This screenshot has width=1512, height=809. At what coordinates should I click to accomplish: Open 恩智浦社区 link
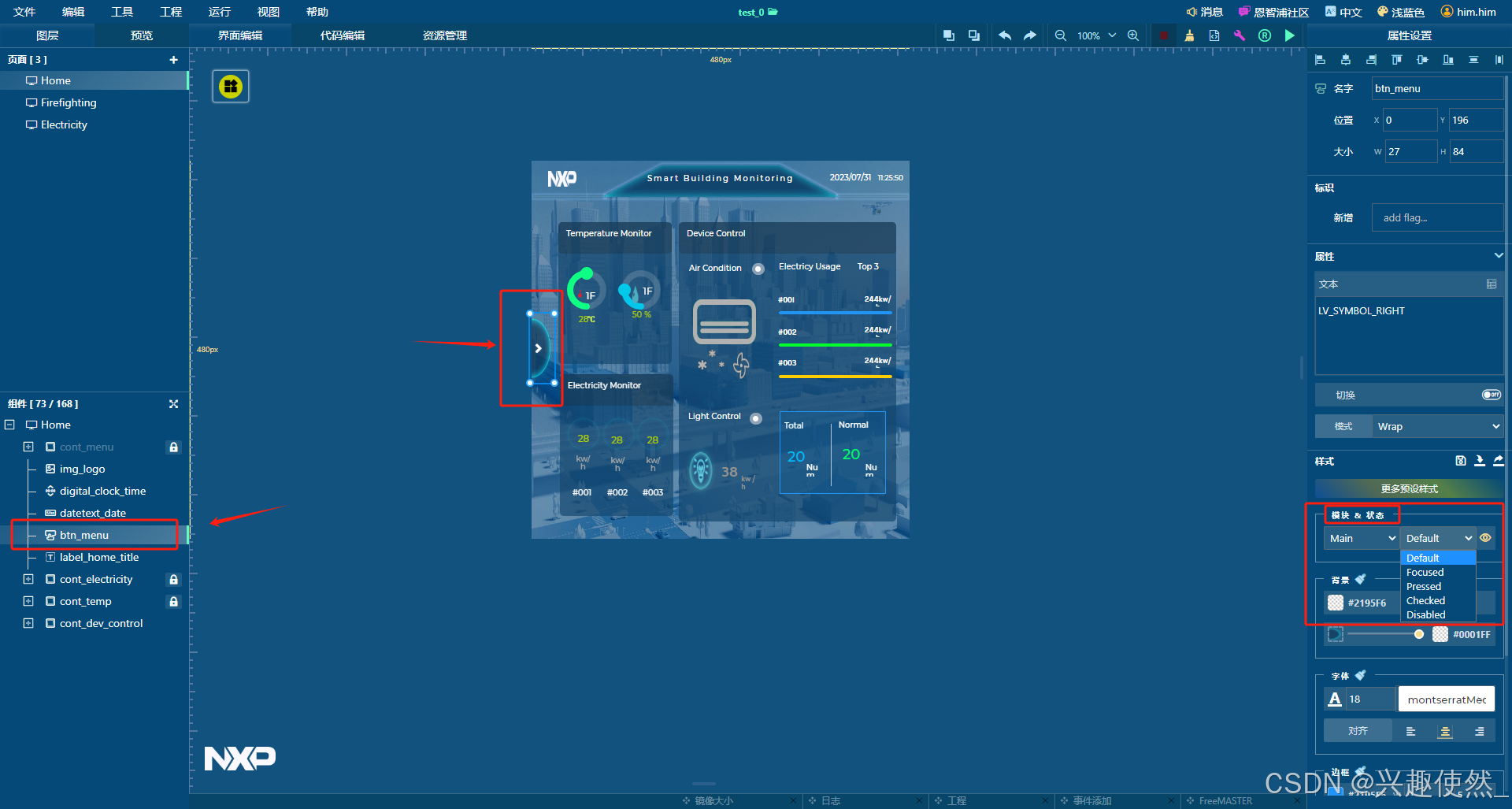click(x=1273, y=12)
